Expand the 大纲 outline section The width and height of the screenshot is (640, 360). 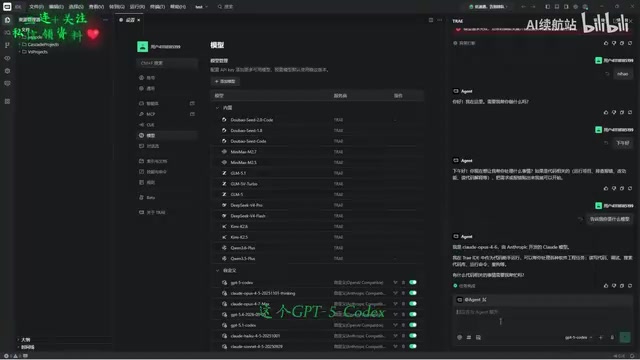coord(25,340)
